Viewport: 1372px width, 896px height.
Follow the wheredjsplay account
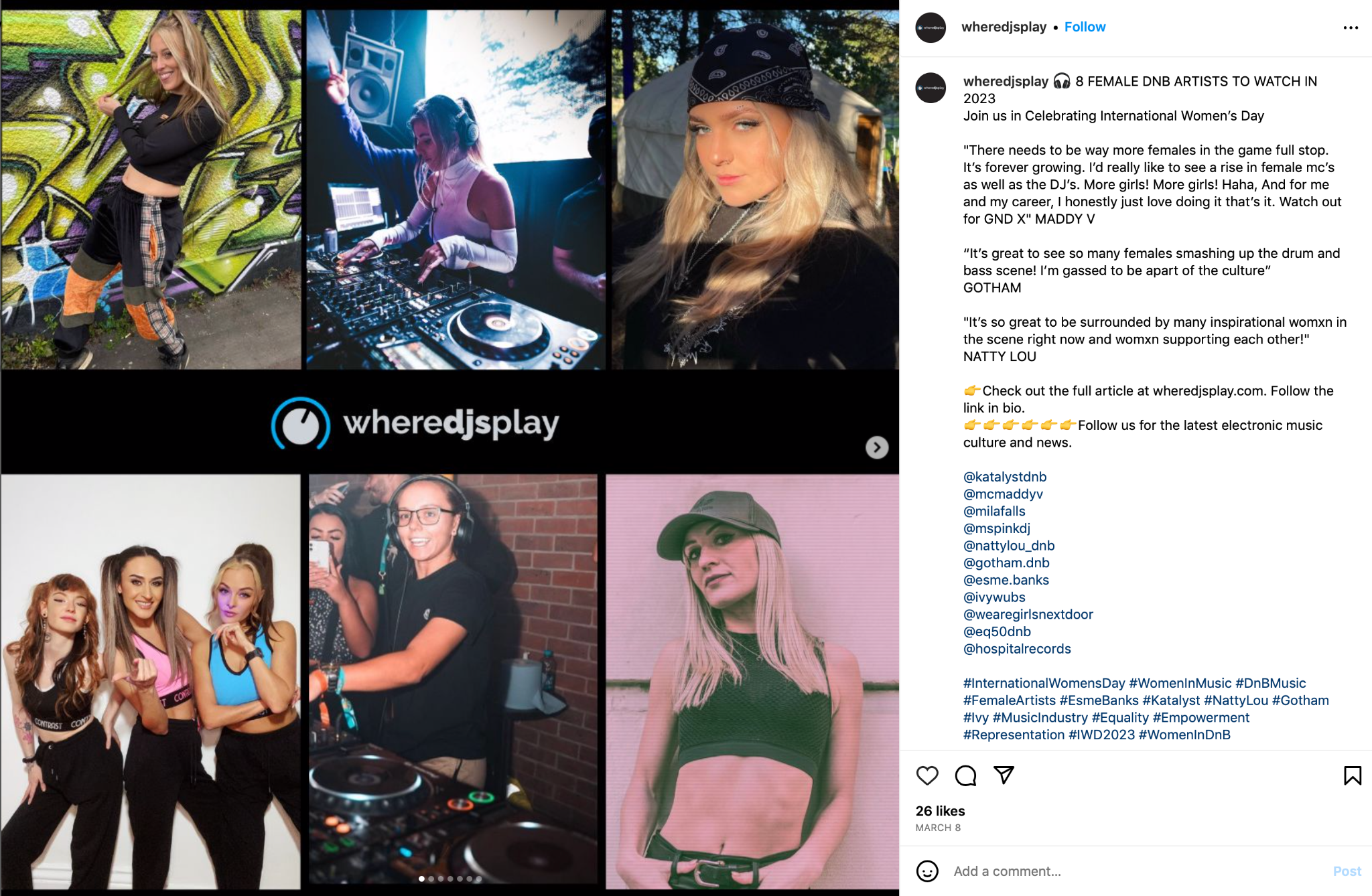tap(1085, 27)
